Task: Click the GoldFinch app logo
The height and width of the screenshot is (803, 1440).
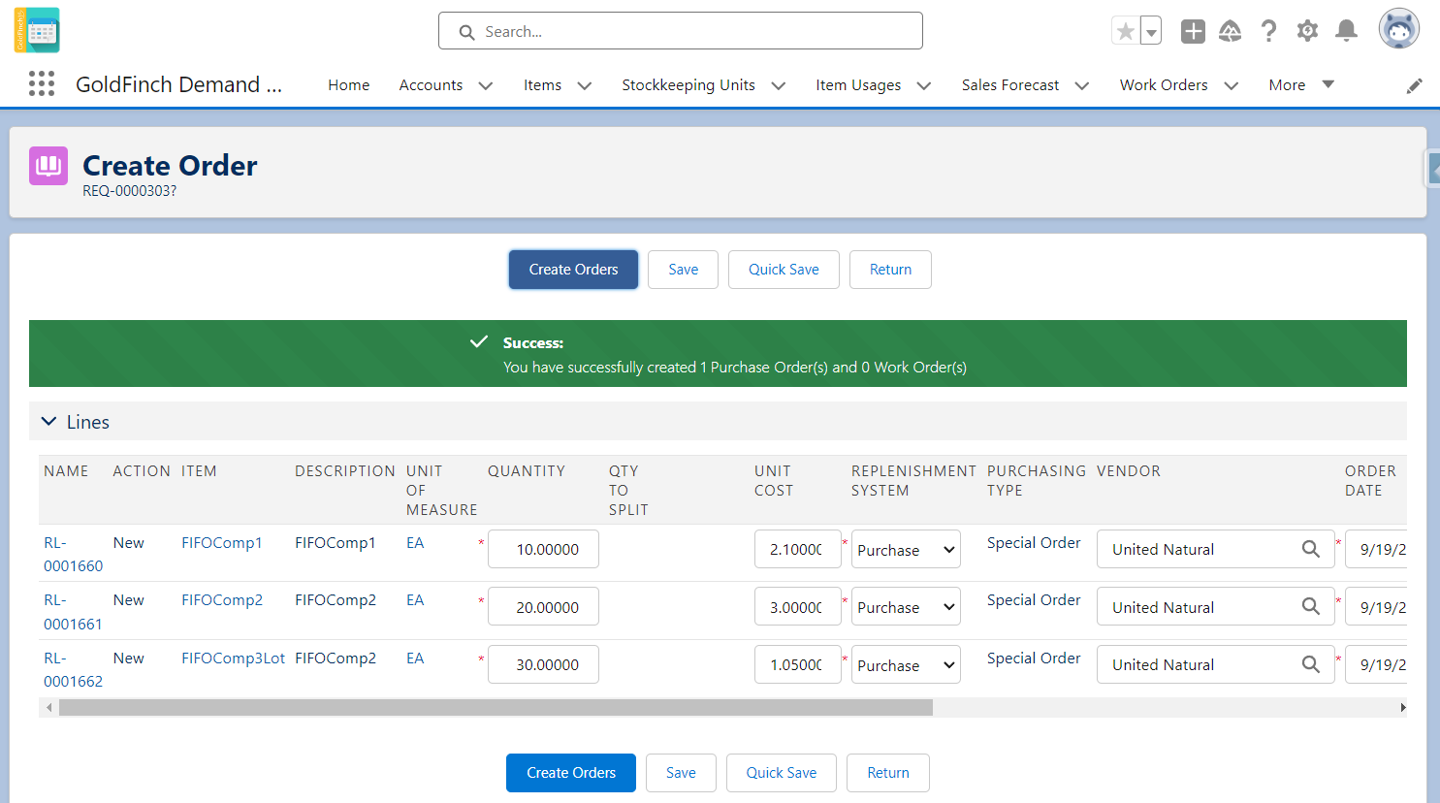Action: 37,30
